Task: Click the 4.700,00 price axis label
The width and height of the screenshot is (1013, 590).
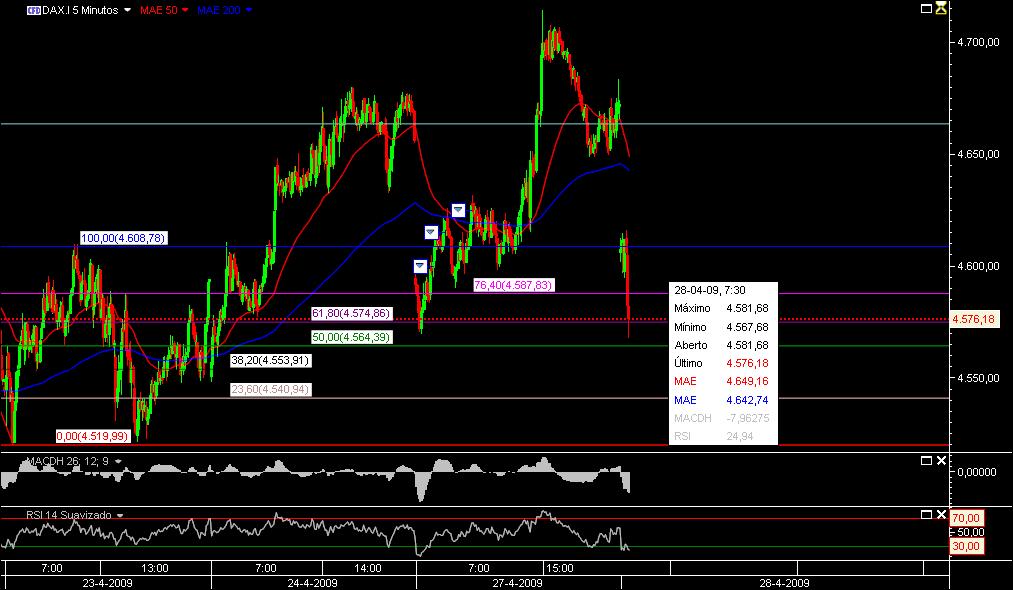Action: pos(978,42)
